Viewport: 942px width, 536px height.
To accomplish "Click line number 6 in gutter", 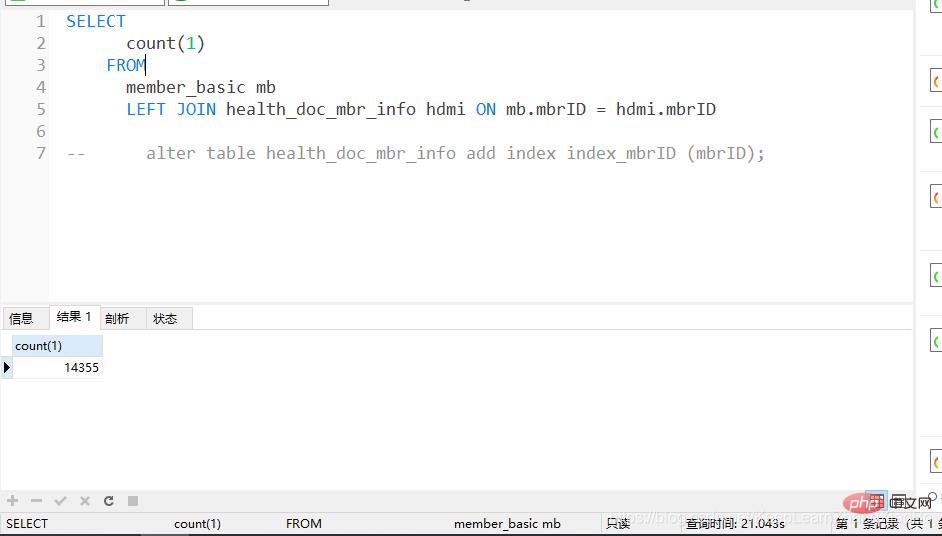I will coord(40,131).
